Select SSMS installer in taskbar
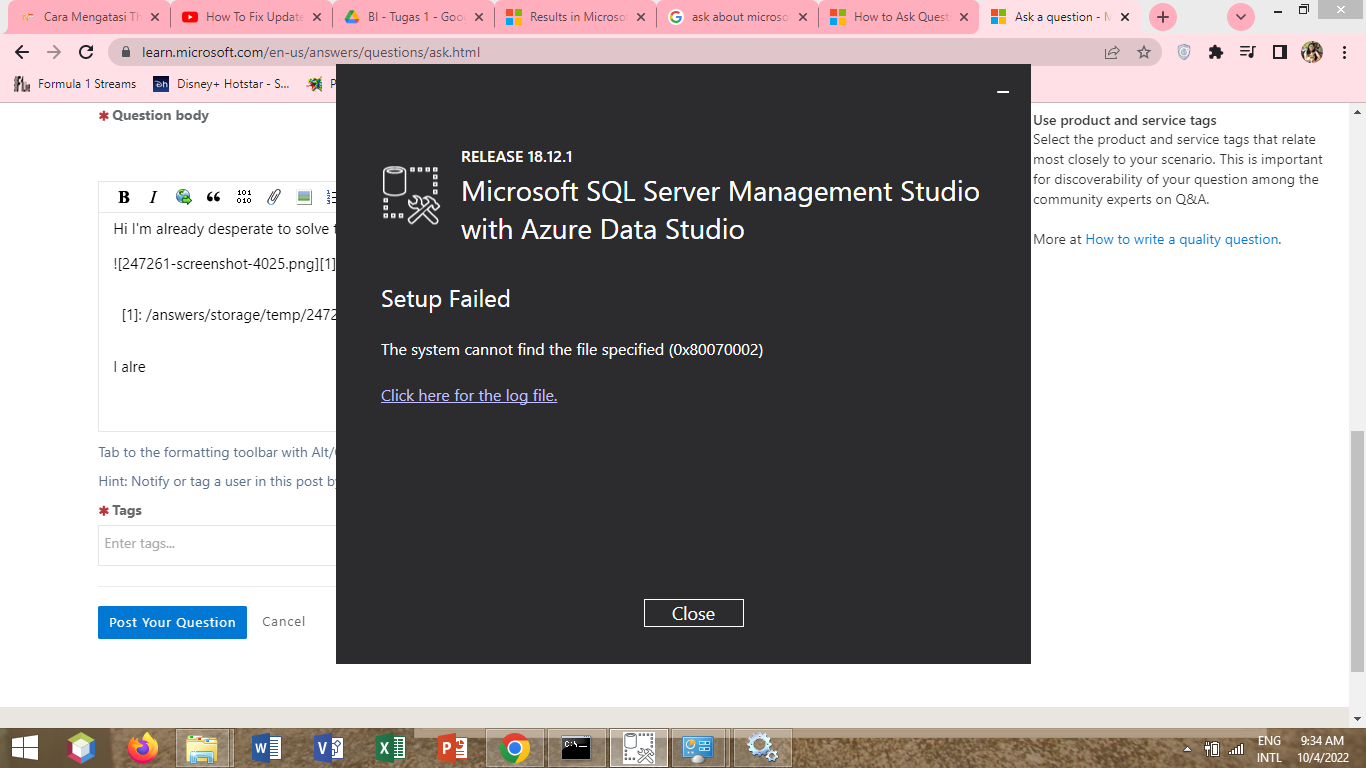Image resolution: width=1366 pixels, height=768 pixels. 638,747
